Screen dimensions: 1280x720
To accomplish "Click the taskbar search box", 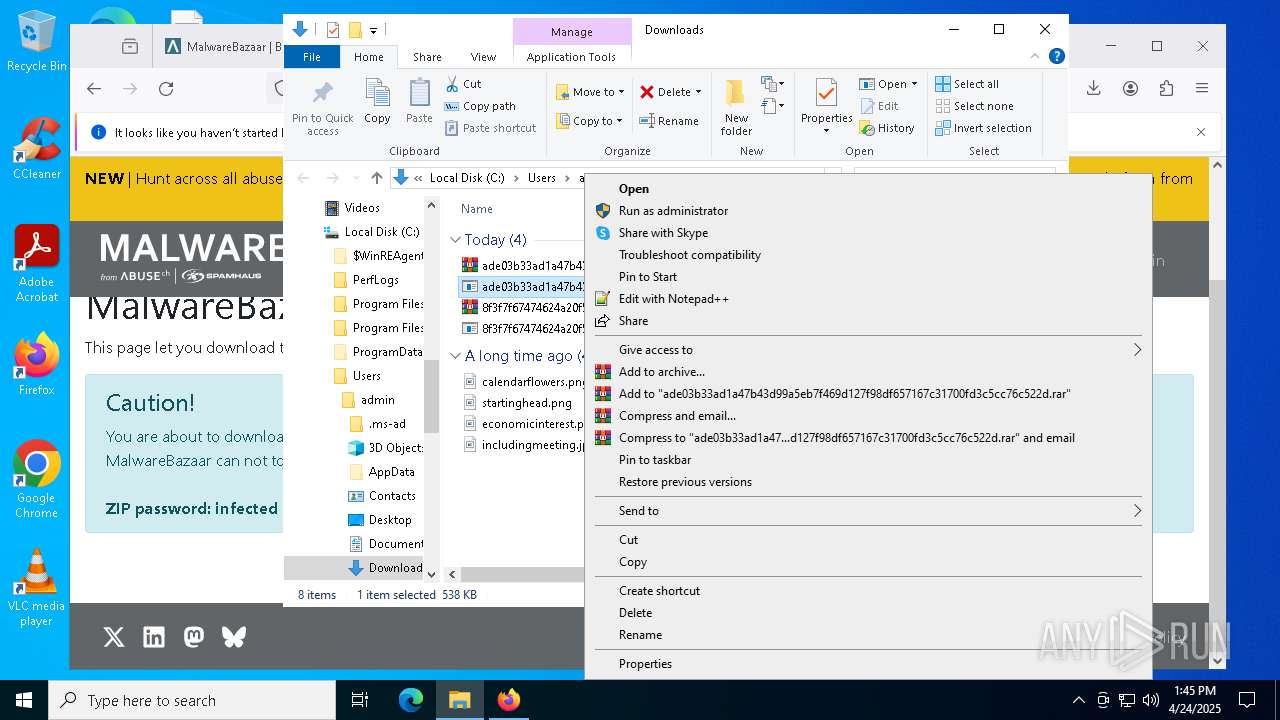I will tap(192, 700).
